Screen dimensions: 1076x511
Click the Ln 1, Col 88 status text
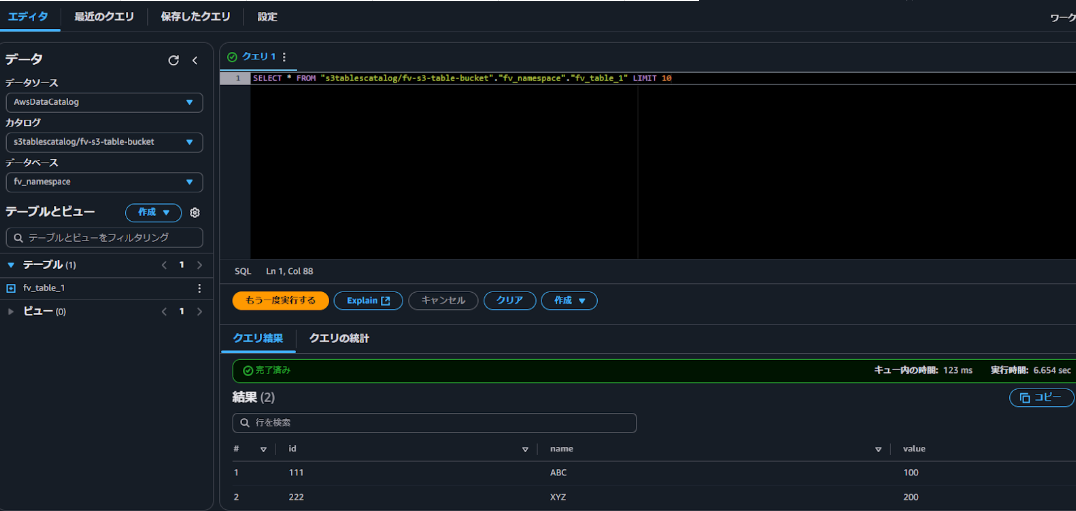point(290,271)
